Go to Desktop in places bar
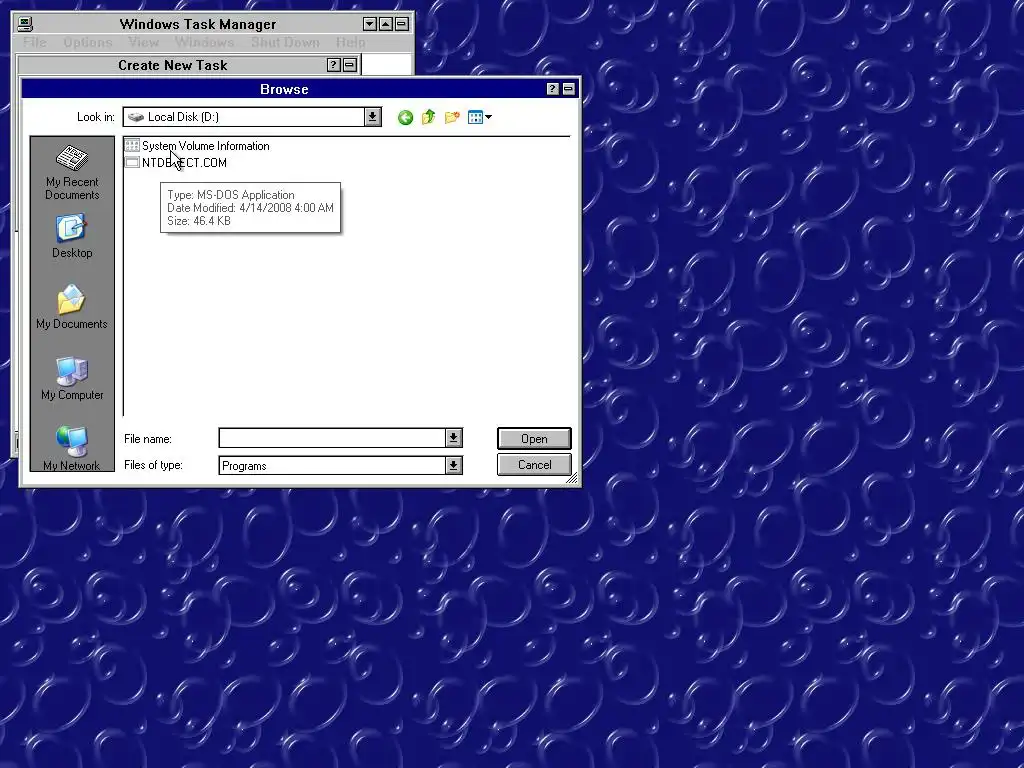The image size is (1024, 768). (72, 236)
